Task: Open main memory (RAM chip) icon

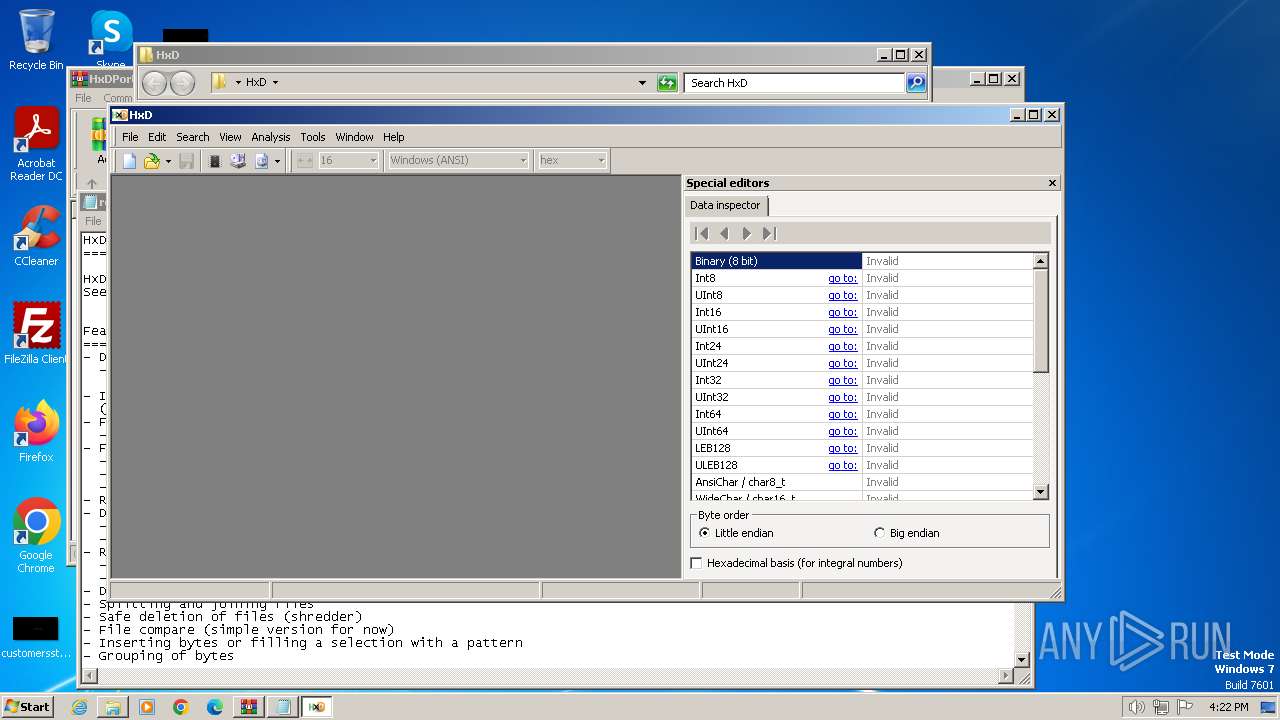Action: [x=214, y=161]
